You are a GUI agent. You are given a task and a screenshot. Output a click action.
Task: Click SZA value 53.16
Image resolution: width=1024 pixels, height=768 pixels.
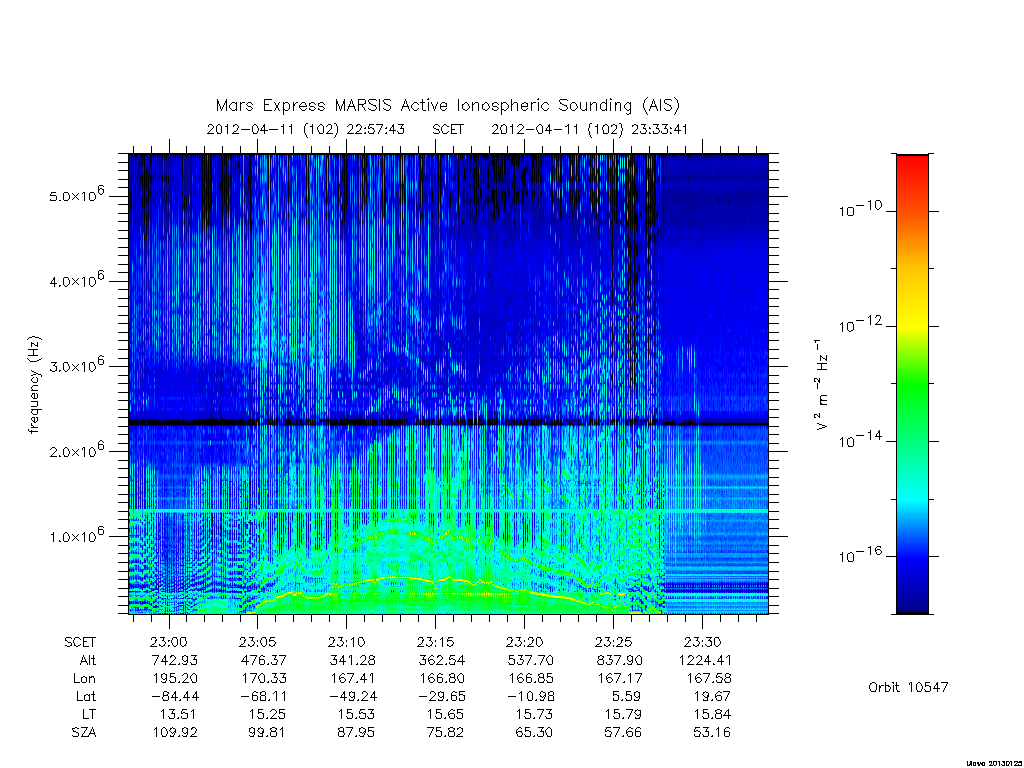(x=712, y=733)
